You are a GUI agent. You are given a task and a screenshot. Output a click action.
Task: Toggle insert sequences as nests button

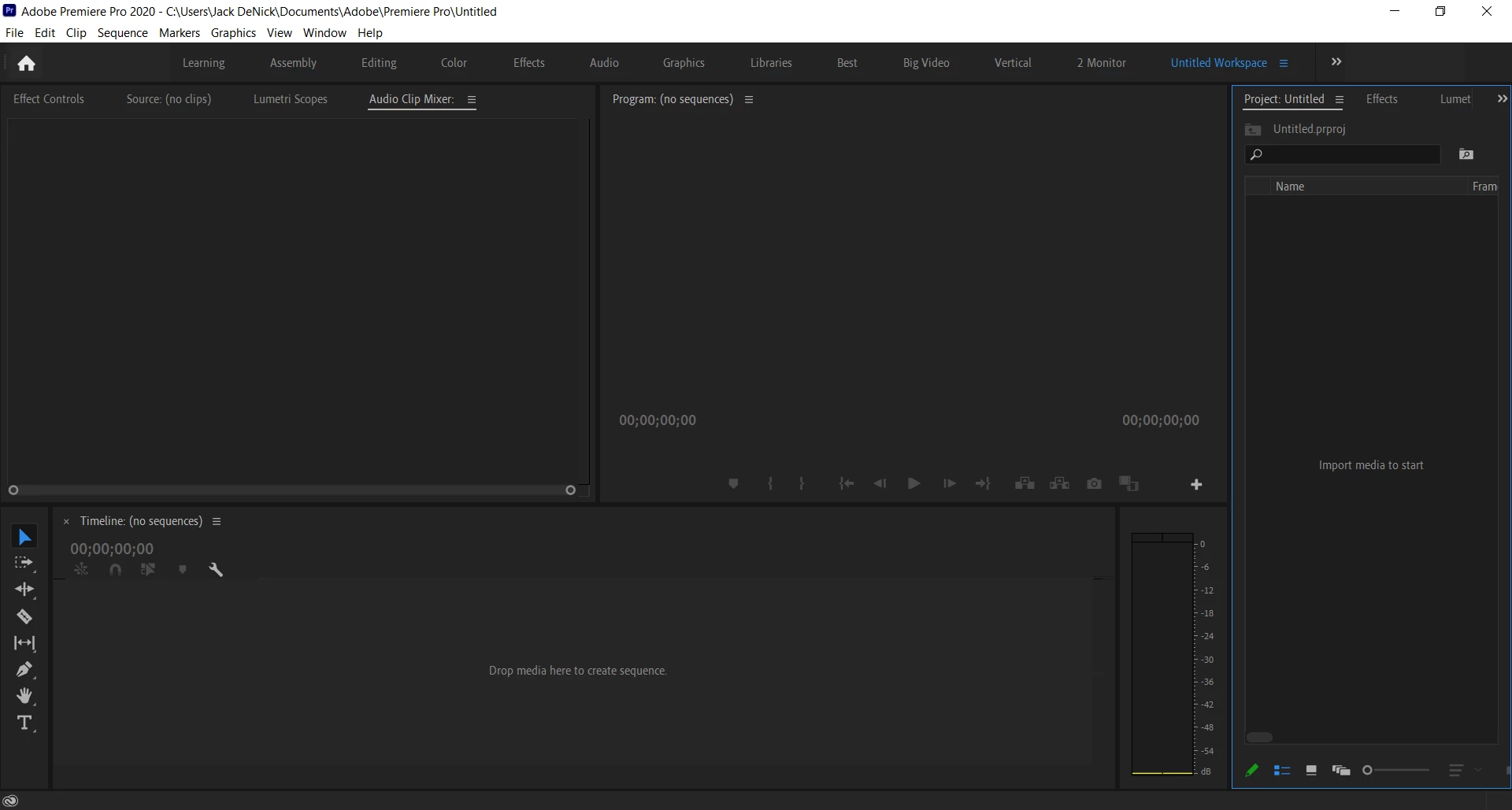[81, 570]
